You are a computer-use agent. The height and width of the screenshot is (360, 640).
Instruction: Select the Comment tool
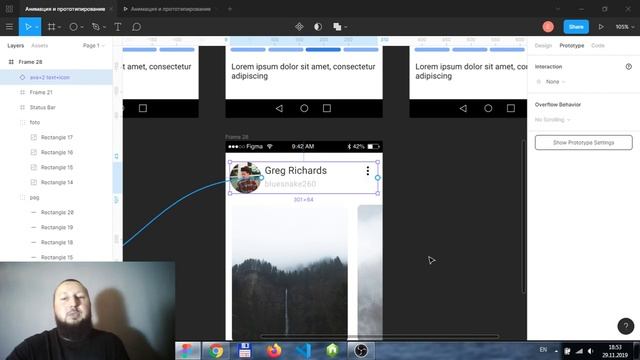136,27
